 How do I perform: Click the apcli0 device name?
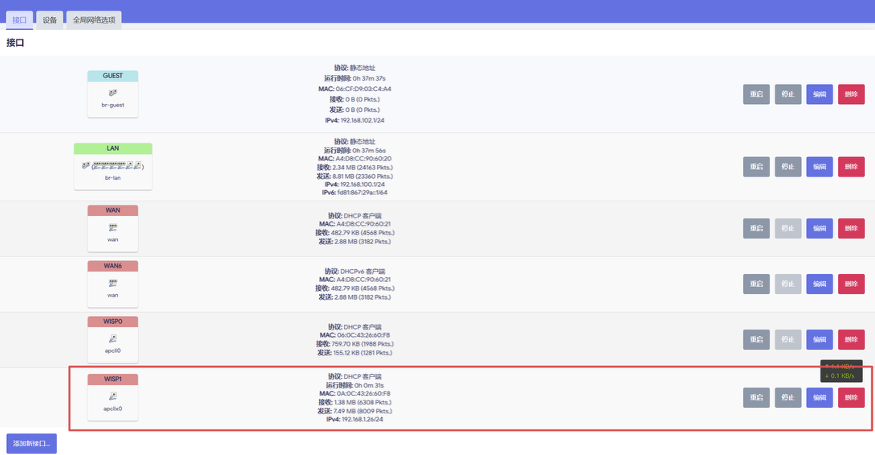tap(113, 351)
